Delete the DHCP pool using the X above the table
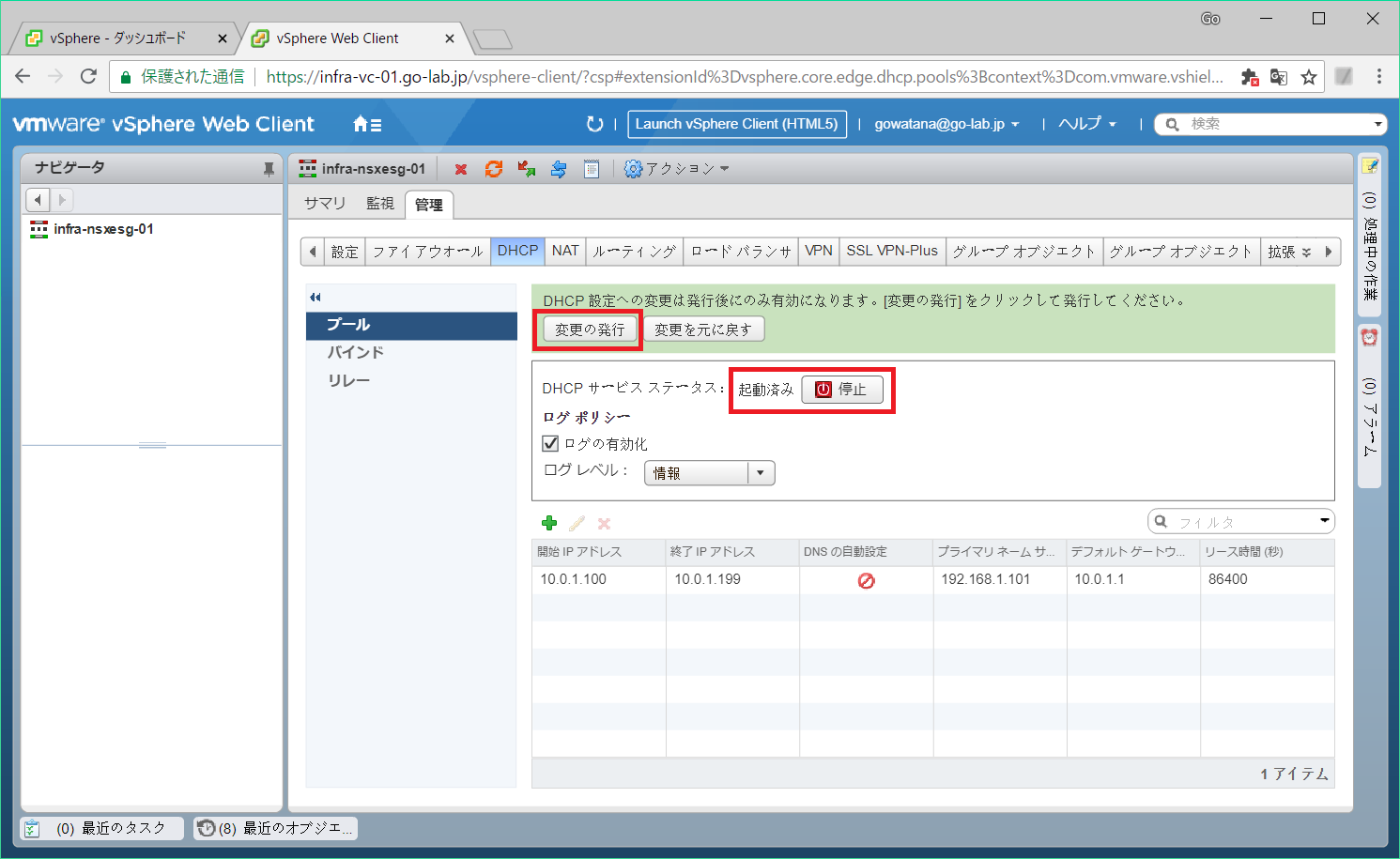1400x859 pixels. tap(604, 523)
